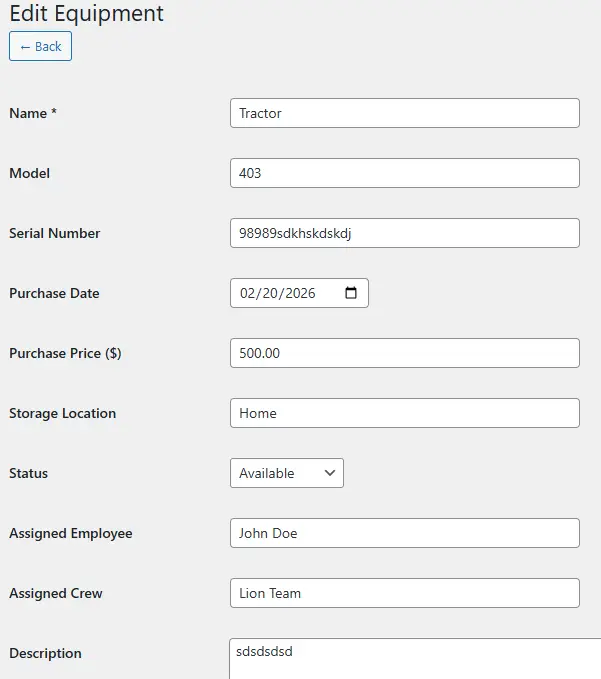Click the Edit Equipment page heading

[x=86, y=14]
